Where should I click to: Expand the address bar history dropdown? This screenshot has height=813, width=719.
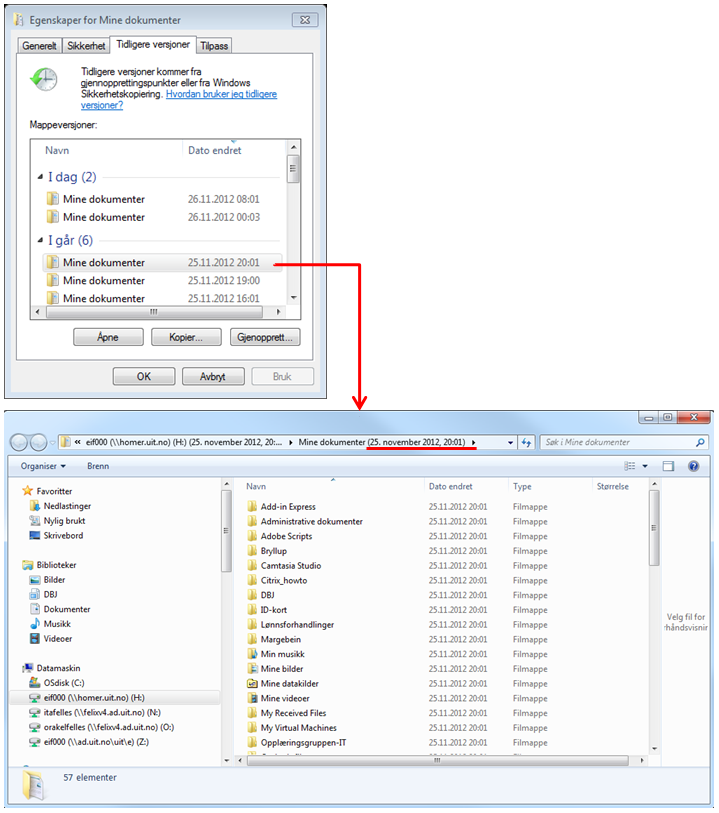(x=510, y=442)
